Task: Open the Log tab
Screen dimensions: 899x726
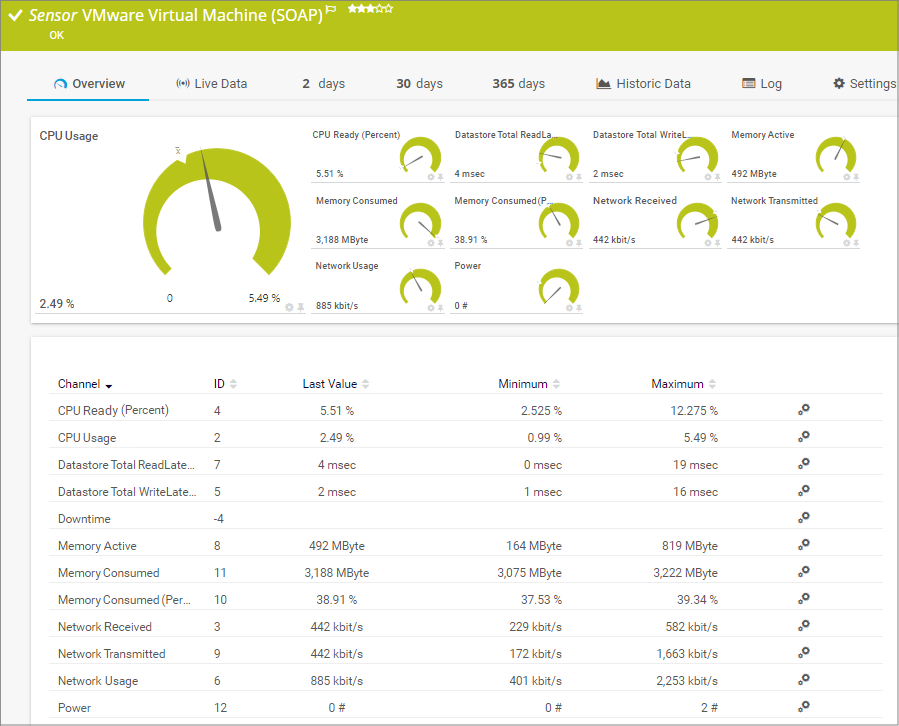Action: (x=762, y=84)
